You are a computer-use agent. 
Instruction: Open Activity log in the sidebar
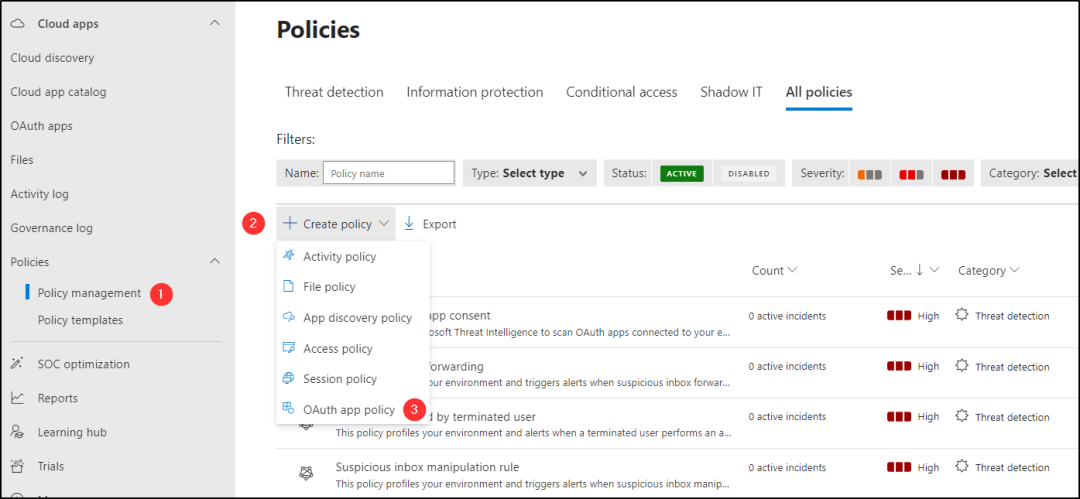39,194
